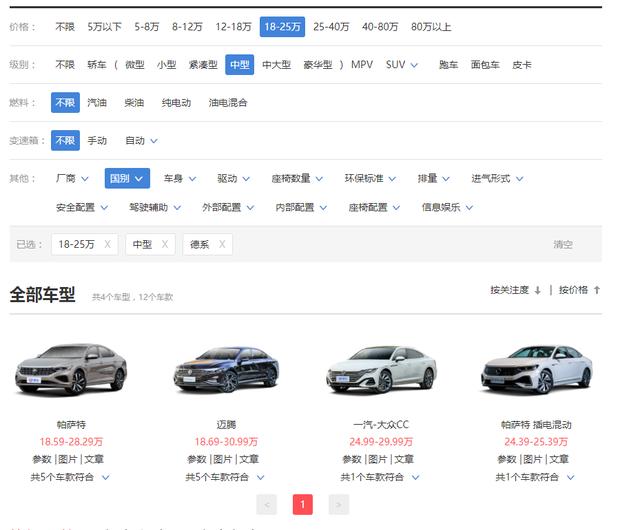
Task: Open the 迈腾 model name link
Action: 226,425
